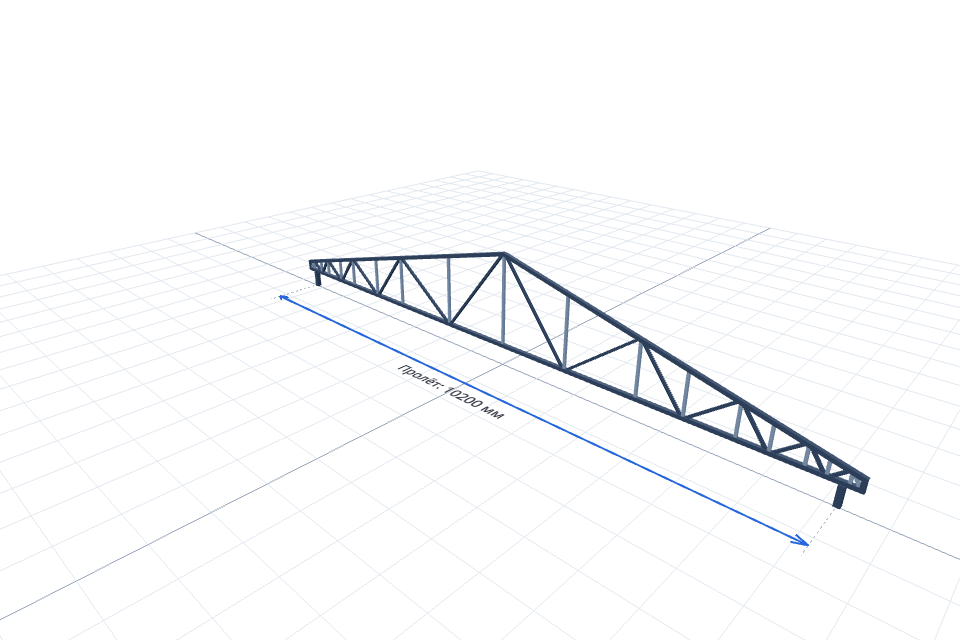Image resolution: width=960 pixels, height=640 pixels.
Task: Click the left support post of the truss
Action: [318, 277]
